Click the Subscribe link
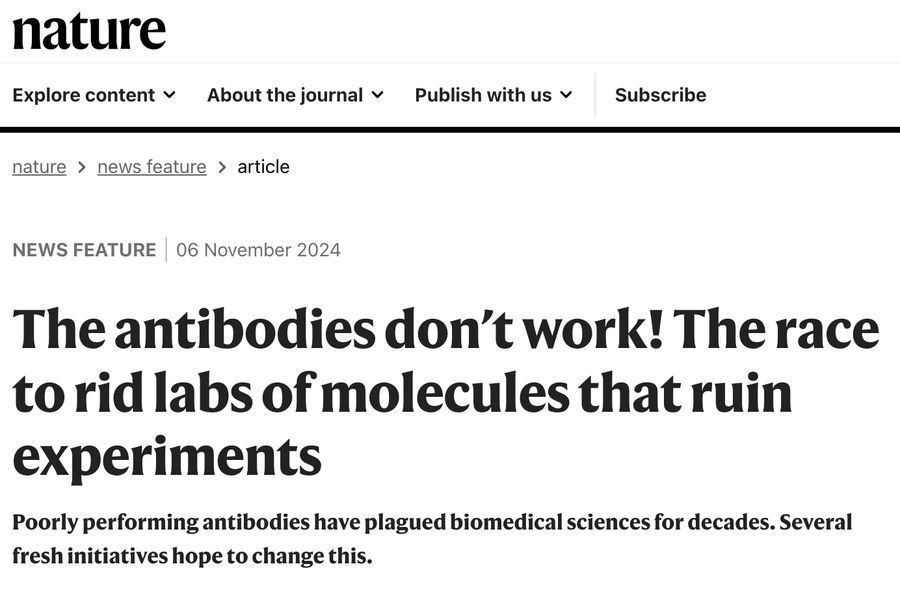Image resolution: width=900 pixels, height=605 pixels. coord(660,95)
